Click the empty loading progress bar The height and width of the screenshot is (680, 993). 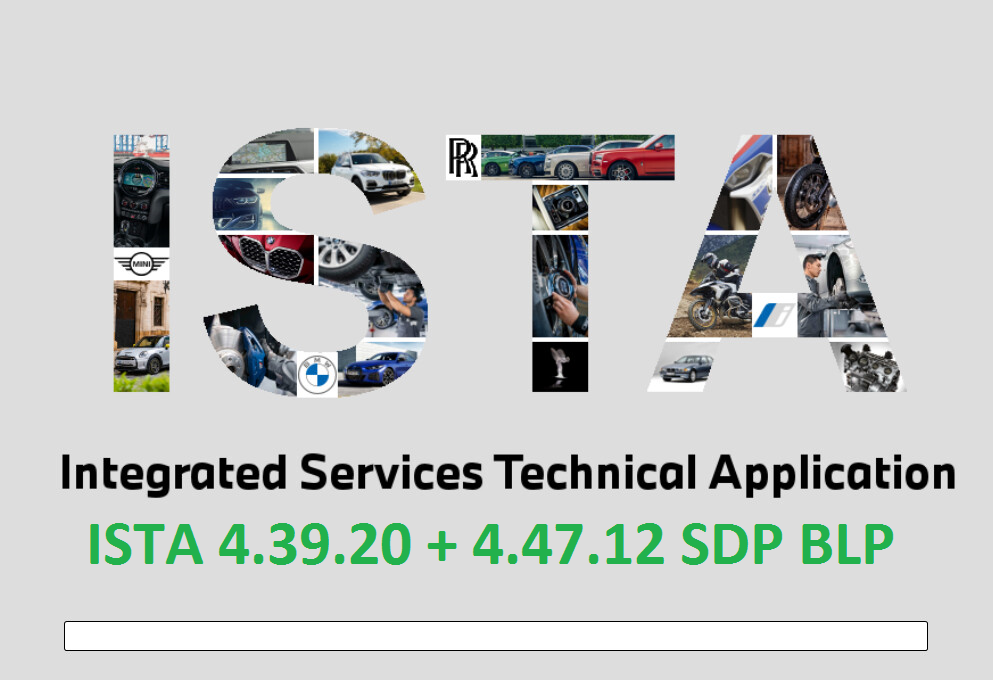(495, 636)
